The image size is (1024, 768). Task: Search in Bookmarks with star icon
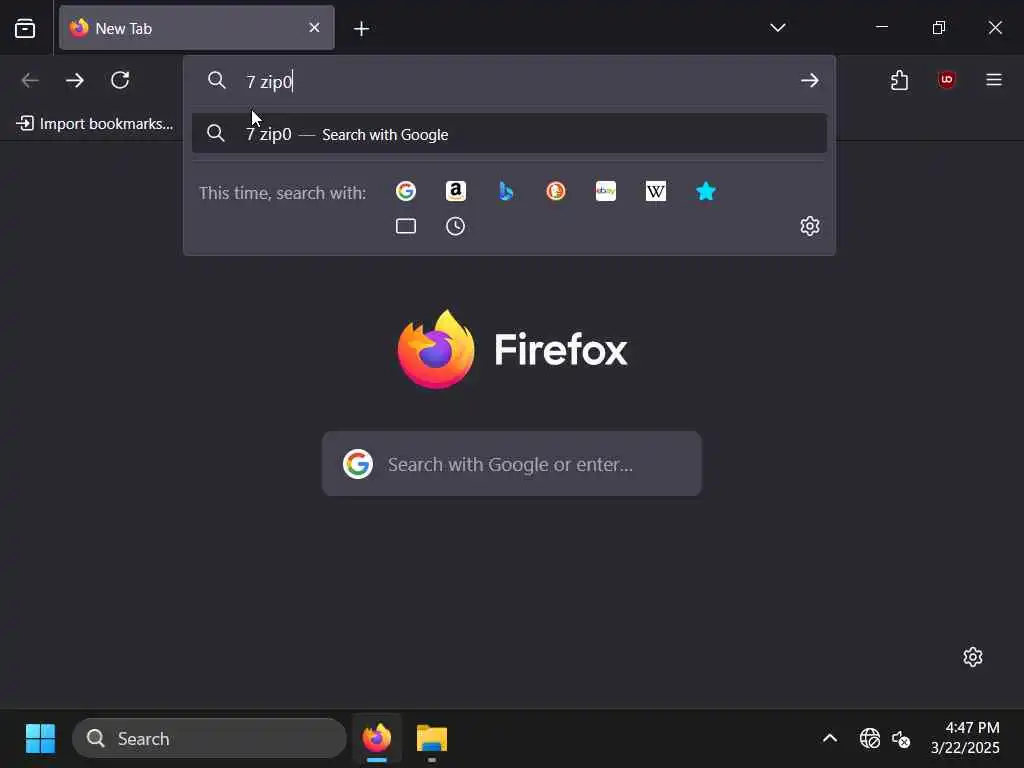[706, 191]
